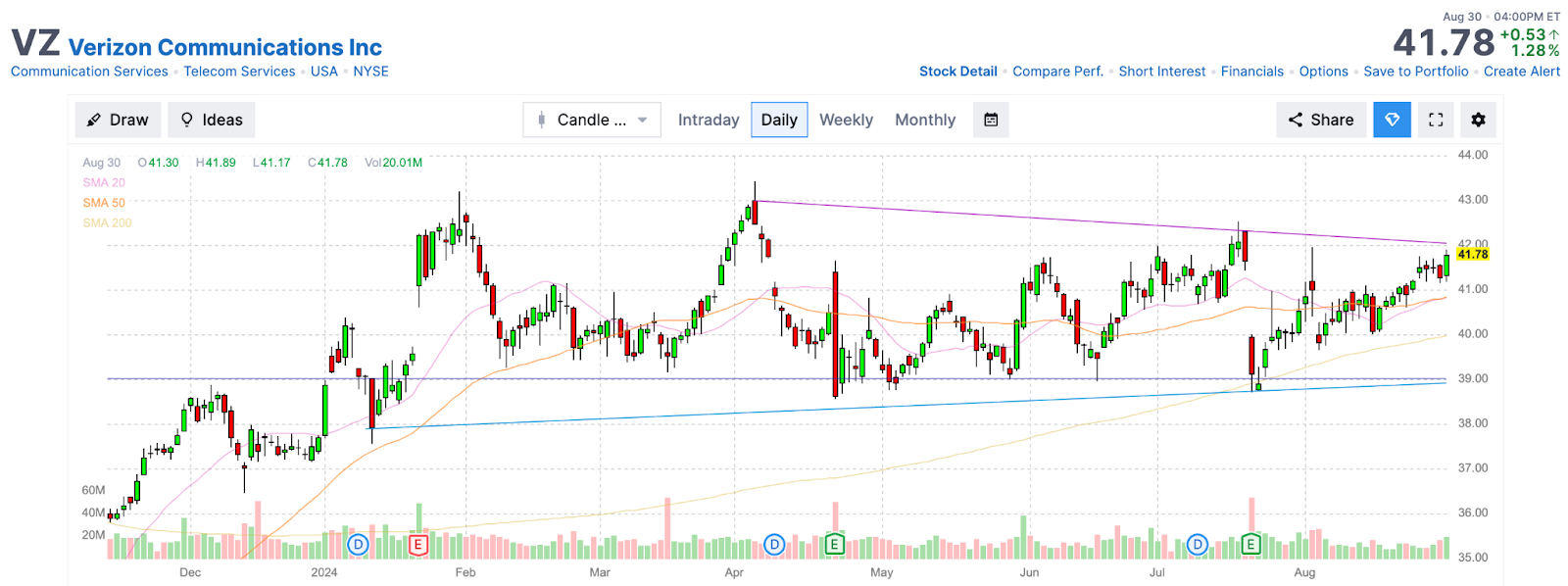Open the Ideas panel
The height and width of the screenshot is (586, 1568).
coord(212,120)
